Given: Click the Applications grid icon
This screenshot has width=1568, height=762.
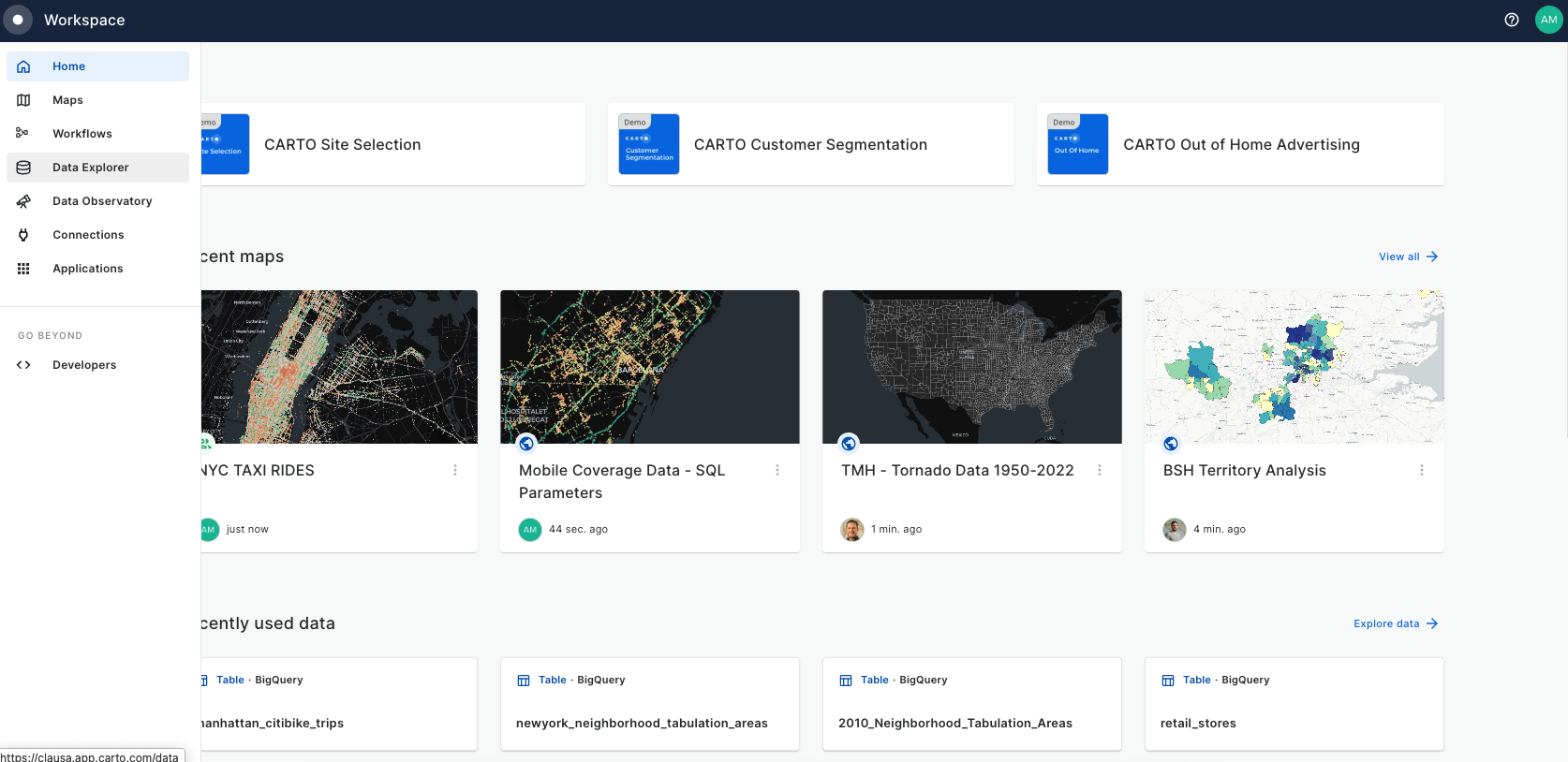Looking at the screenshot, I should pos(23,269).
